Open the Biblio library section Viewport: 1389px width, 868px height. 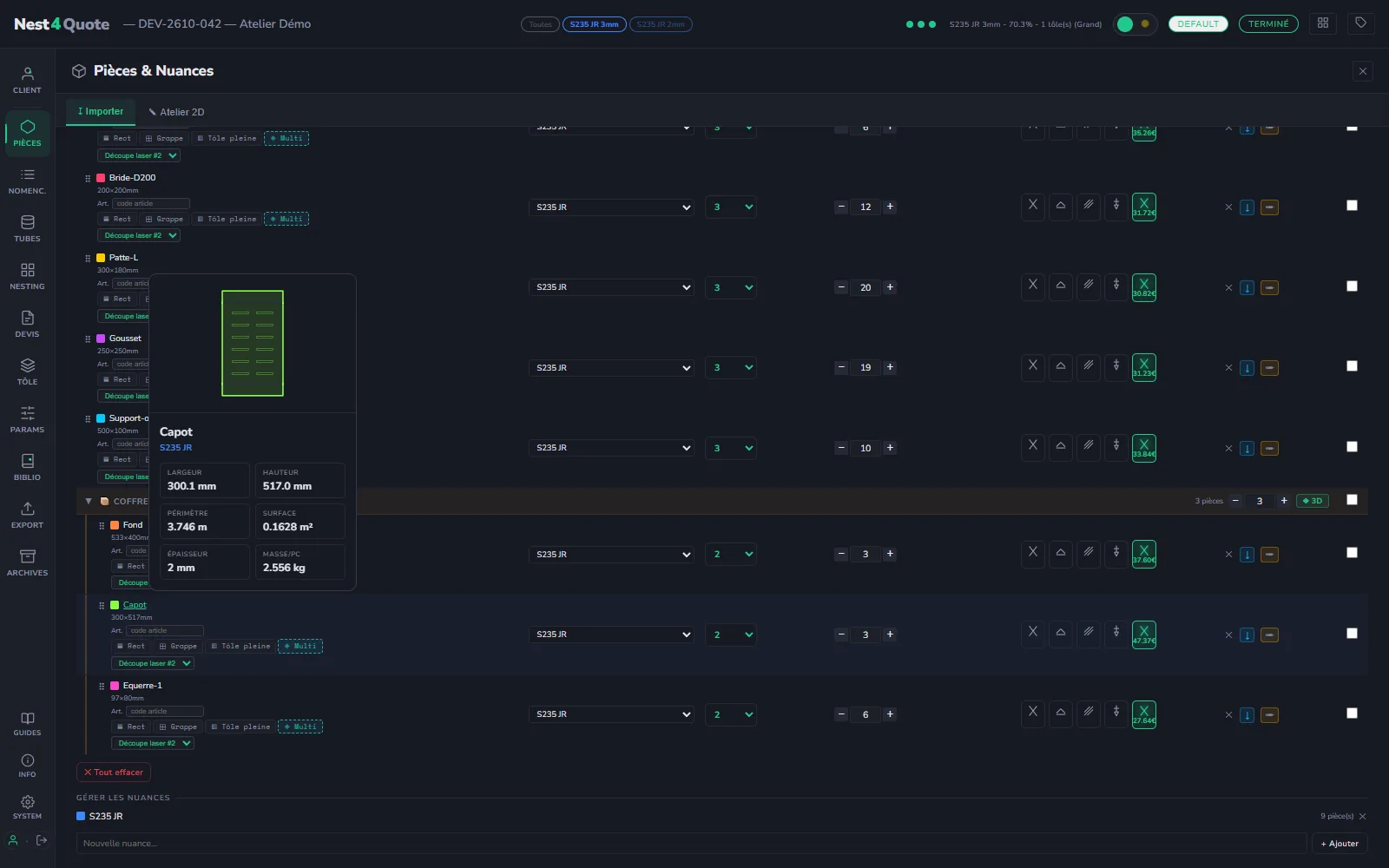pos(27,468)
